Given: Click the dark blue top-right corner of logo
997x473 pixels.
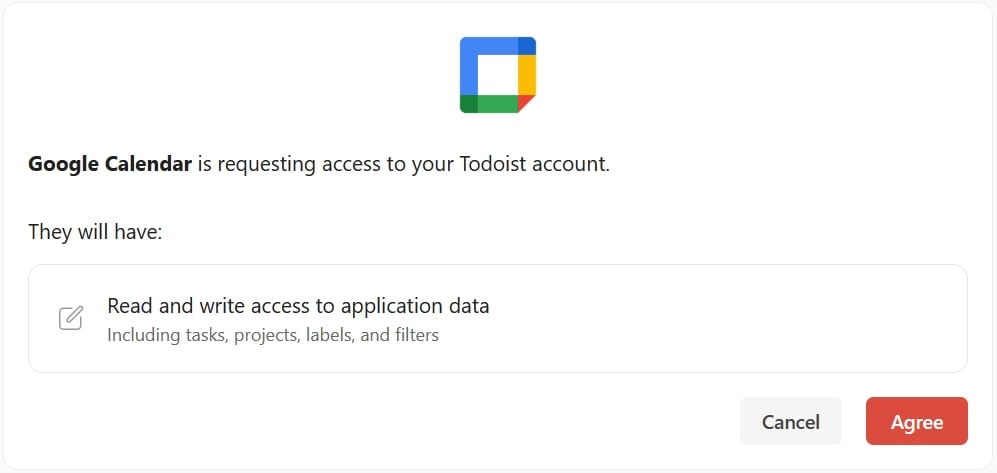Looking at the screenshot, I should [x=527, y=46].
